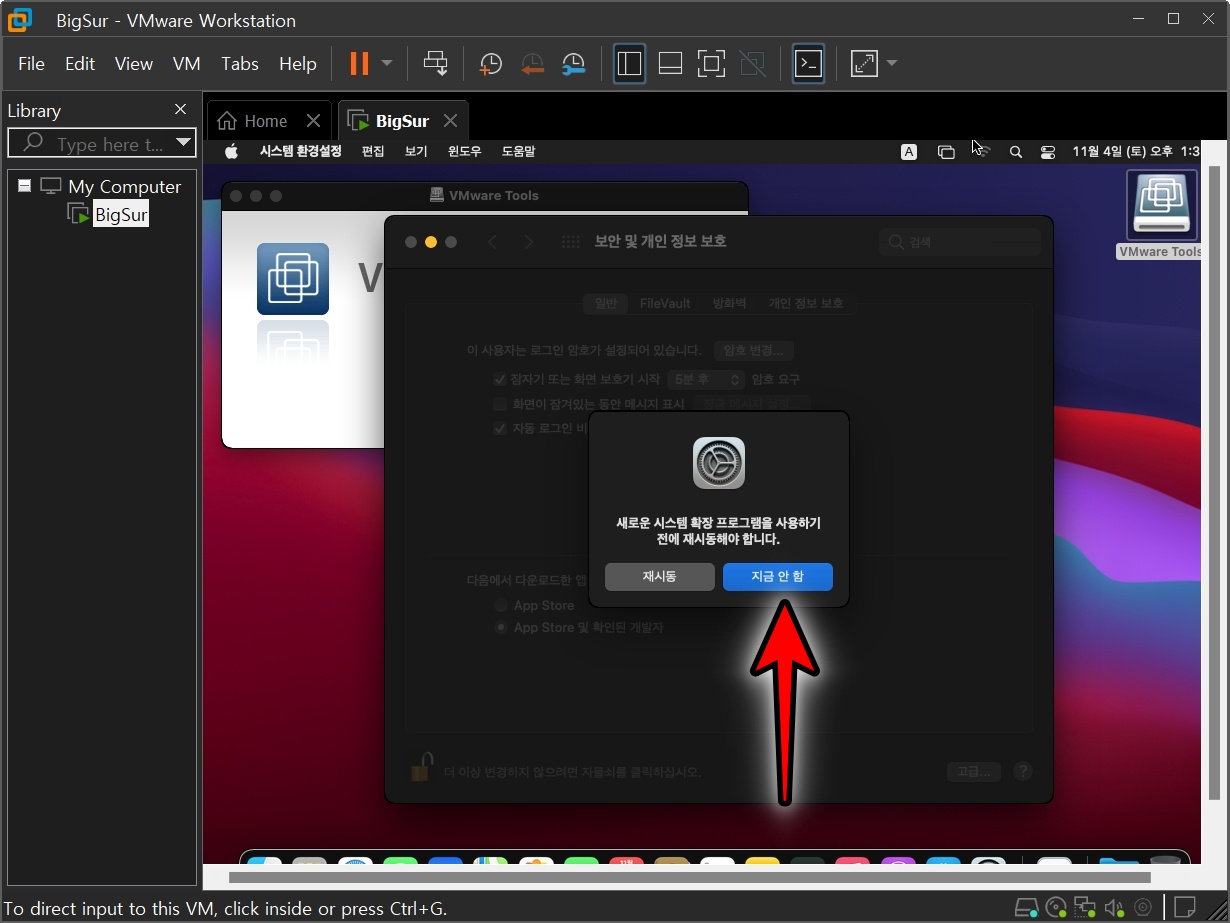Click the lock icon in preferences
This screenshot has height=923, width=1230.
[x=421, y=768]
